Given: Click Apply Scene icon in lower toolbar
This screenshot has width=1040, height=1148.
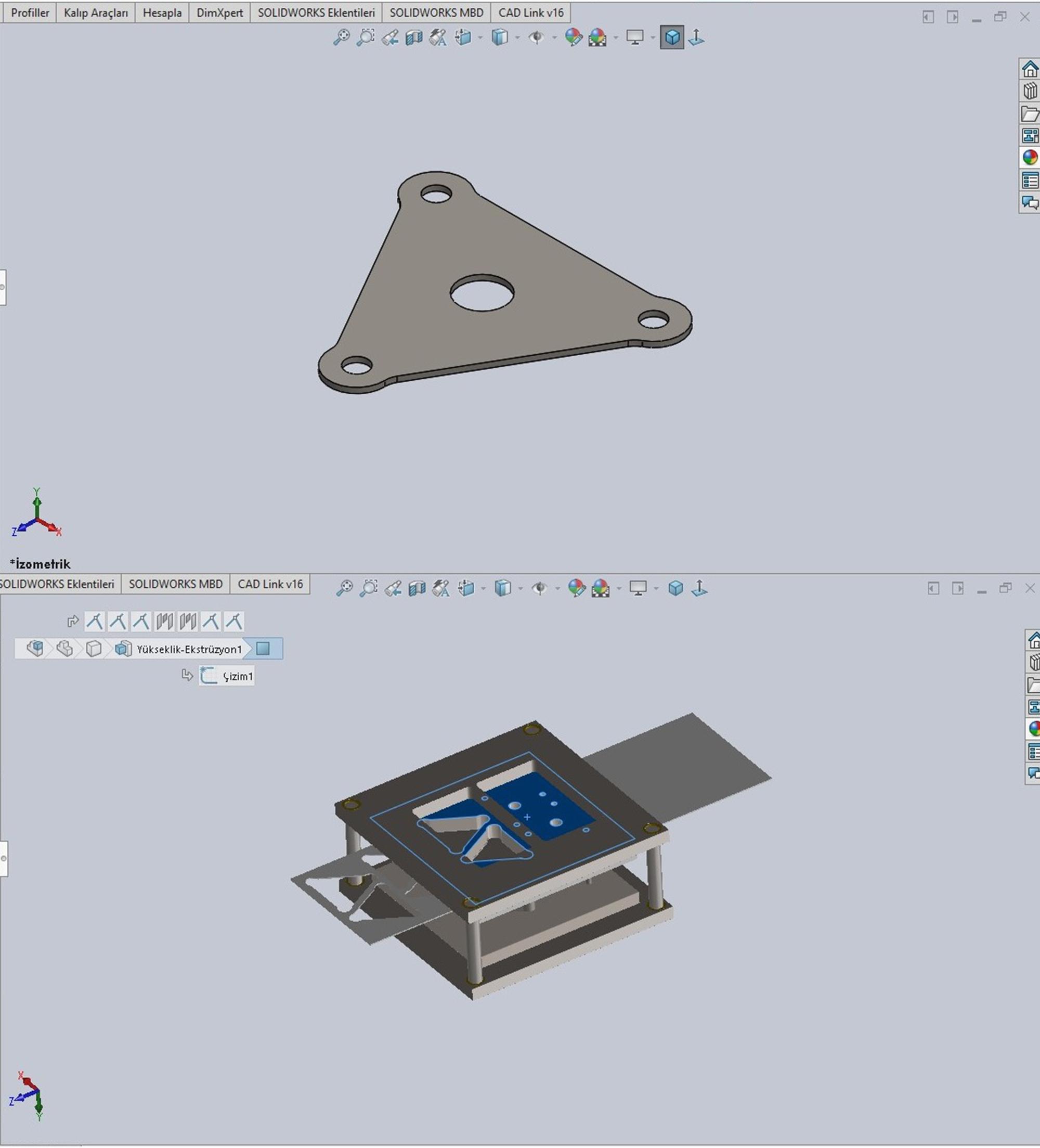Looking at the screenshot, I should tap(601, 588).
